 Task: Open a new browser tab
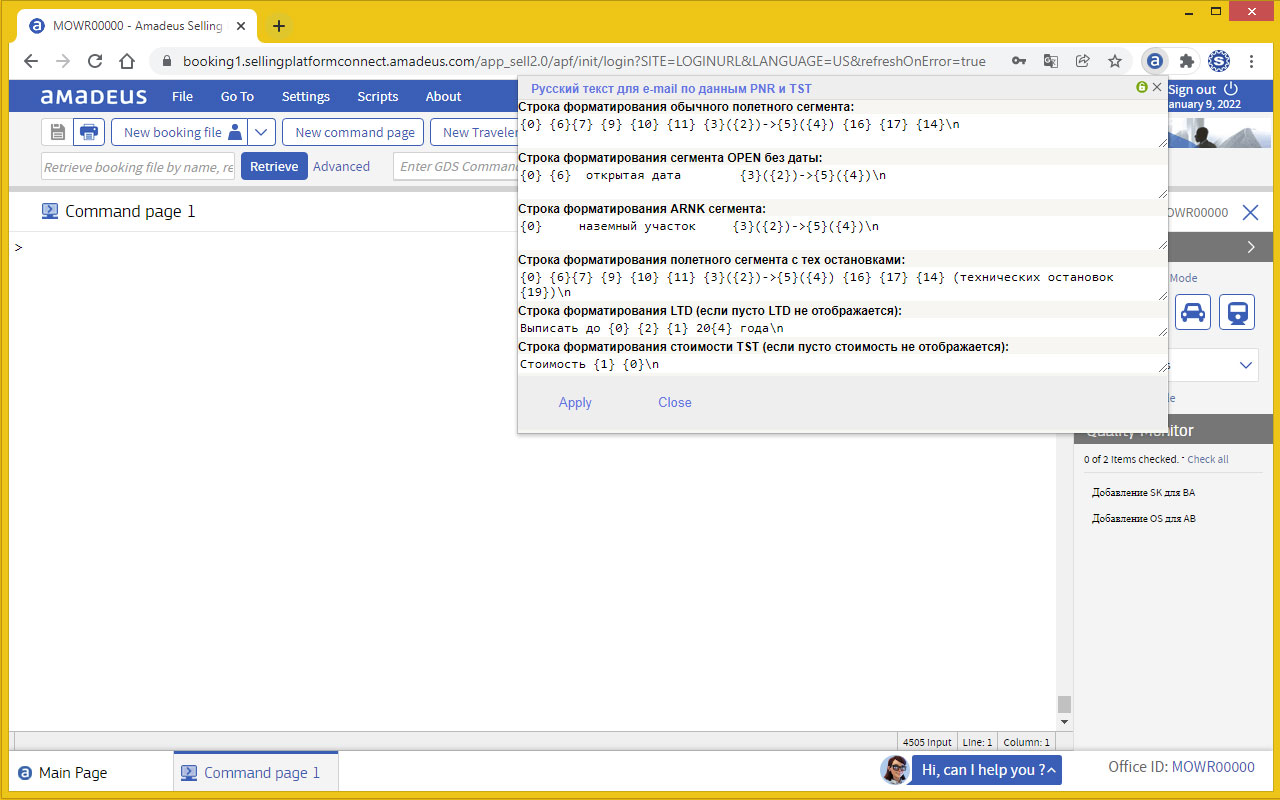pyautogui.click(x=279, y=26)
